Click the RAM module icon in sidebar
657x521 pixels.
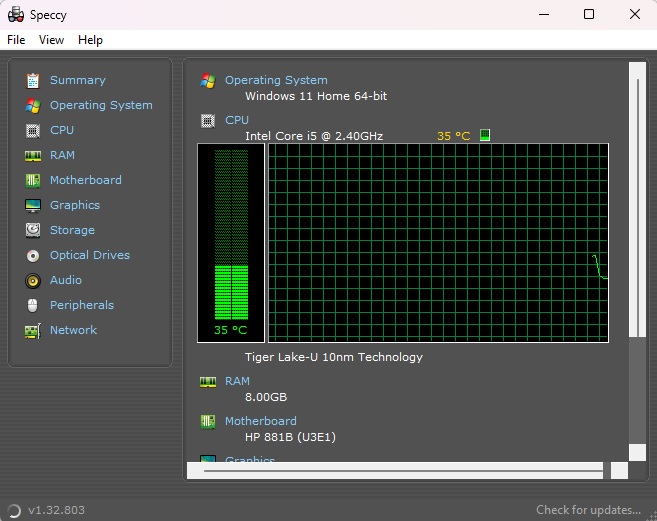pyautogui.click(x=33, y=155)
